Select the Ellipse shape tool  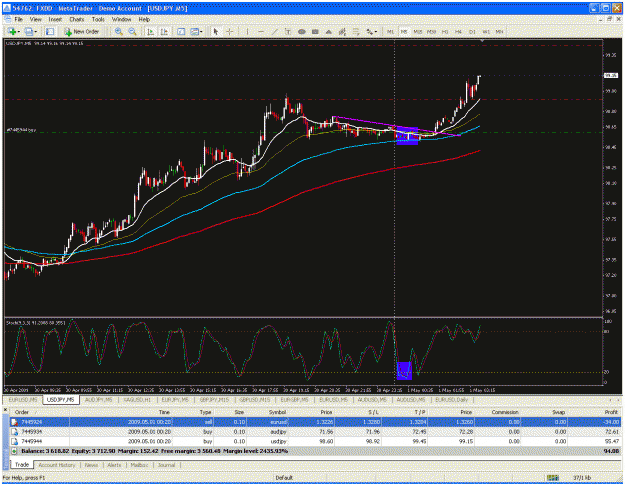point(302,31)
